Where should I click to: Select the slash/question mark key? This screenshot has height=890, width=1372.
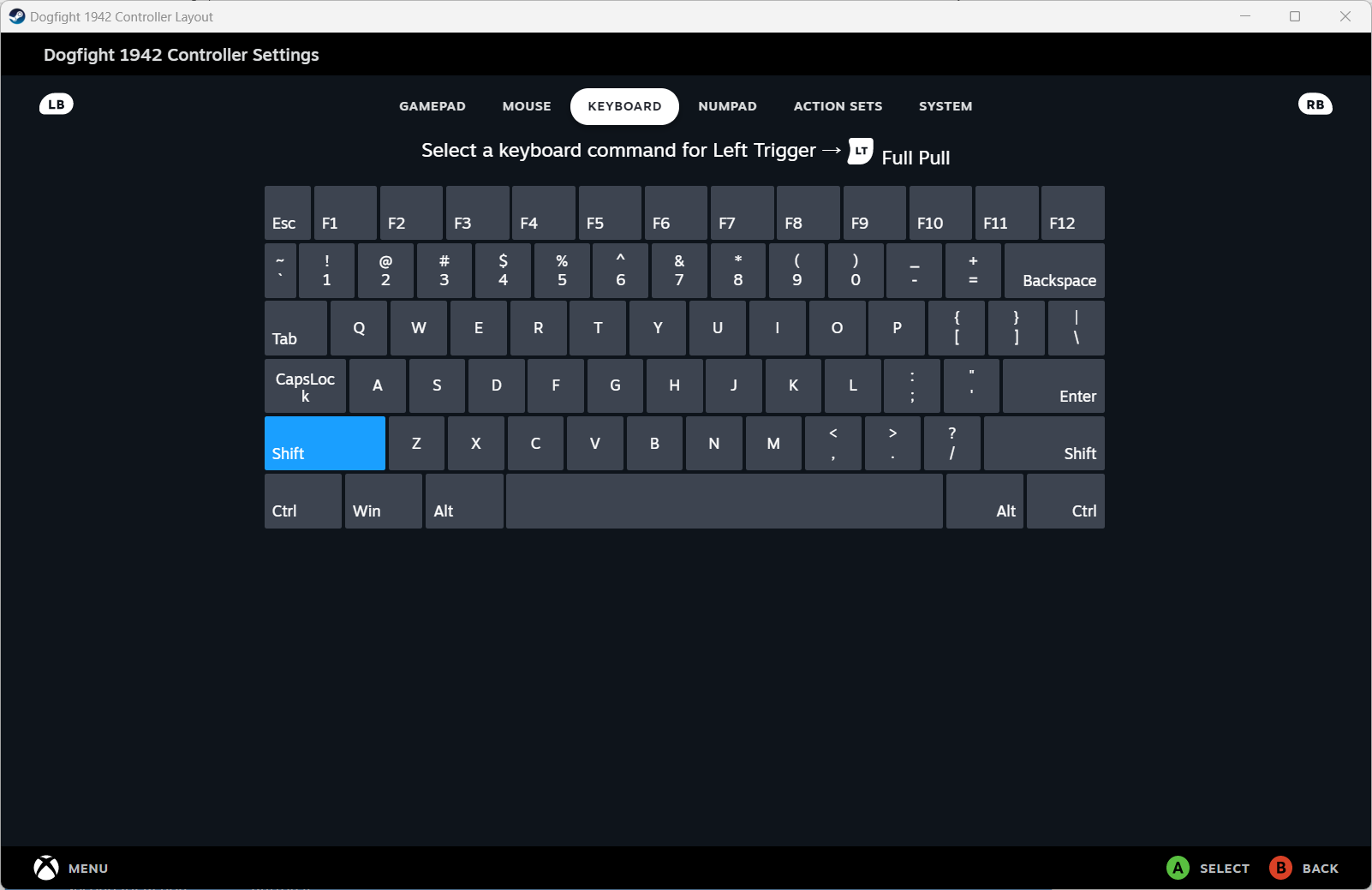[x=952, y=444]
